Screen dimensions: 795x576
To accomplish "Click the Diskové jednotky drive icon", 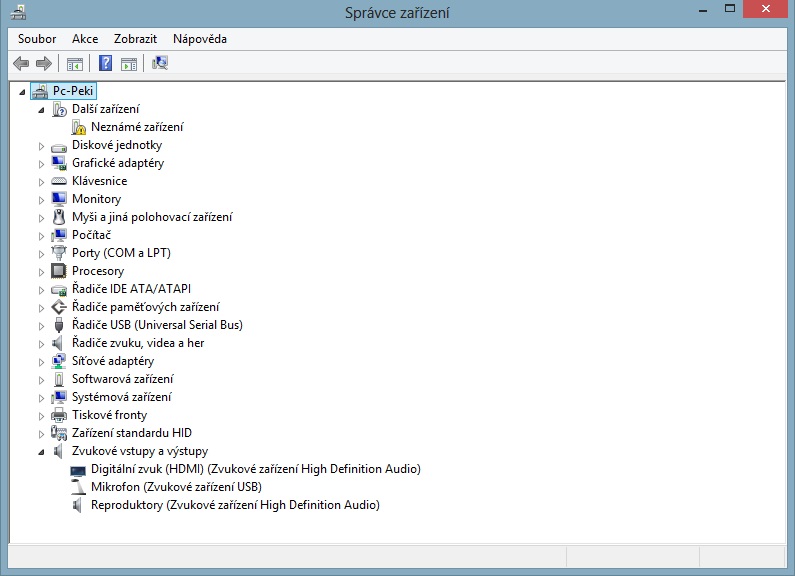I will pyautogui.click(x=59, y=147).
